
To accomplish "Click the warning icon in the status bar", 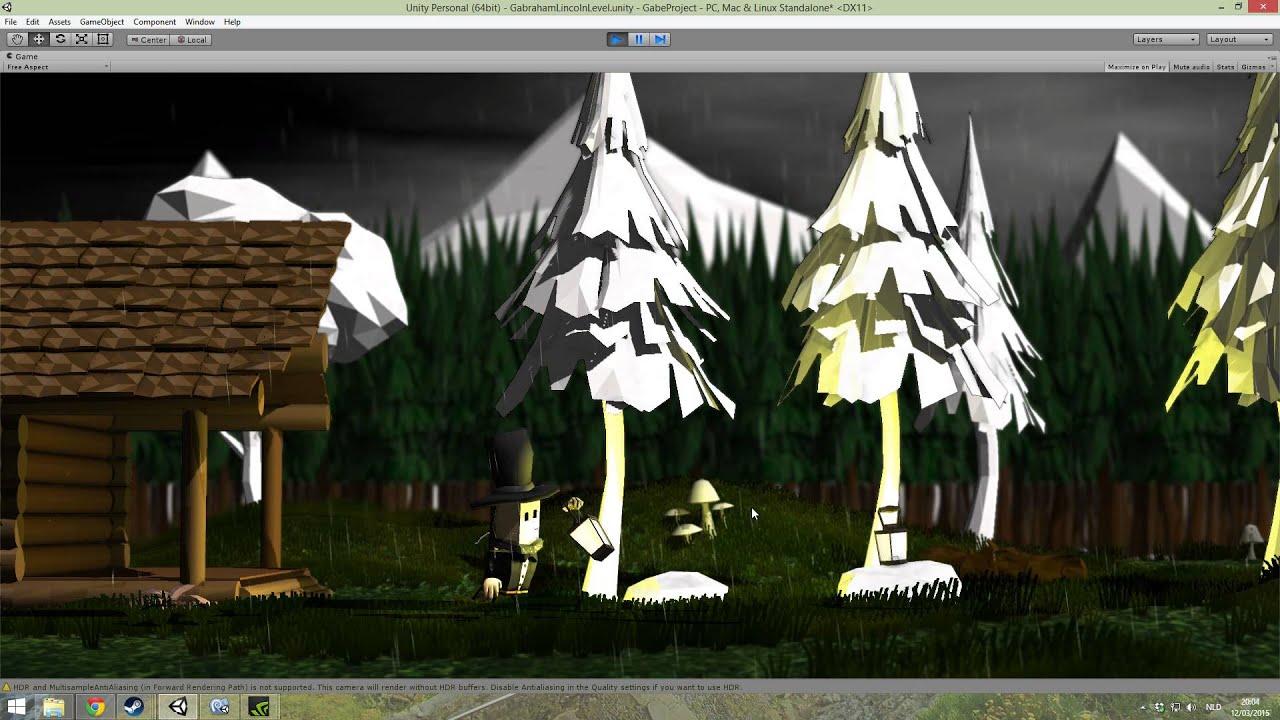I will pos(6,688).
